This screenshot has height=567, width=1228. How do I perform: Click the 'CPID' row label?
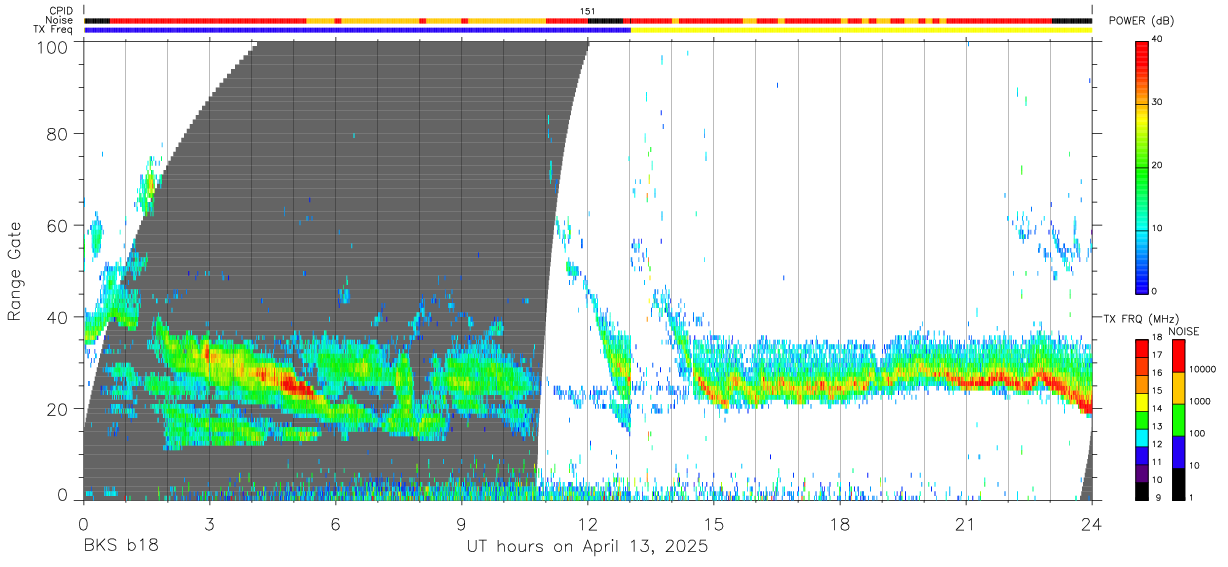click(62, 11)
